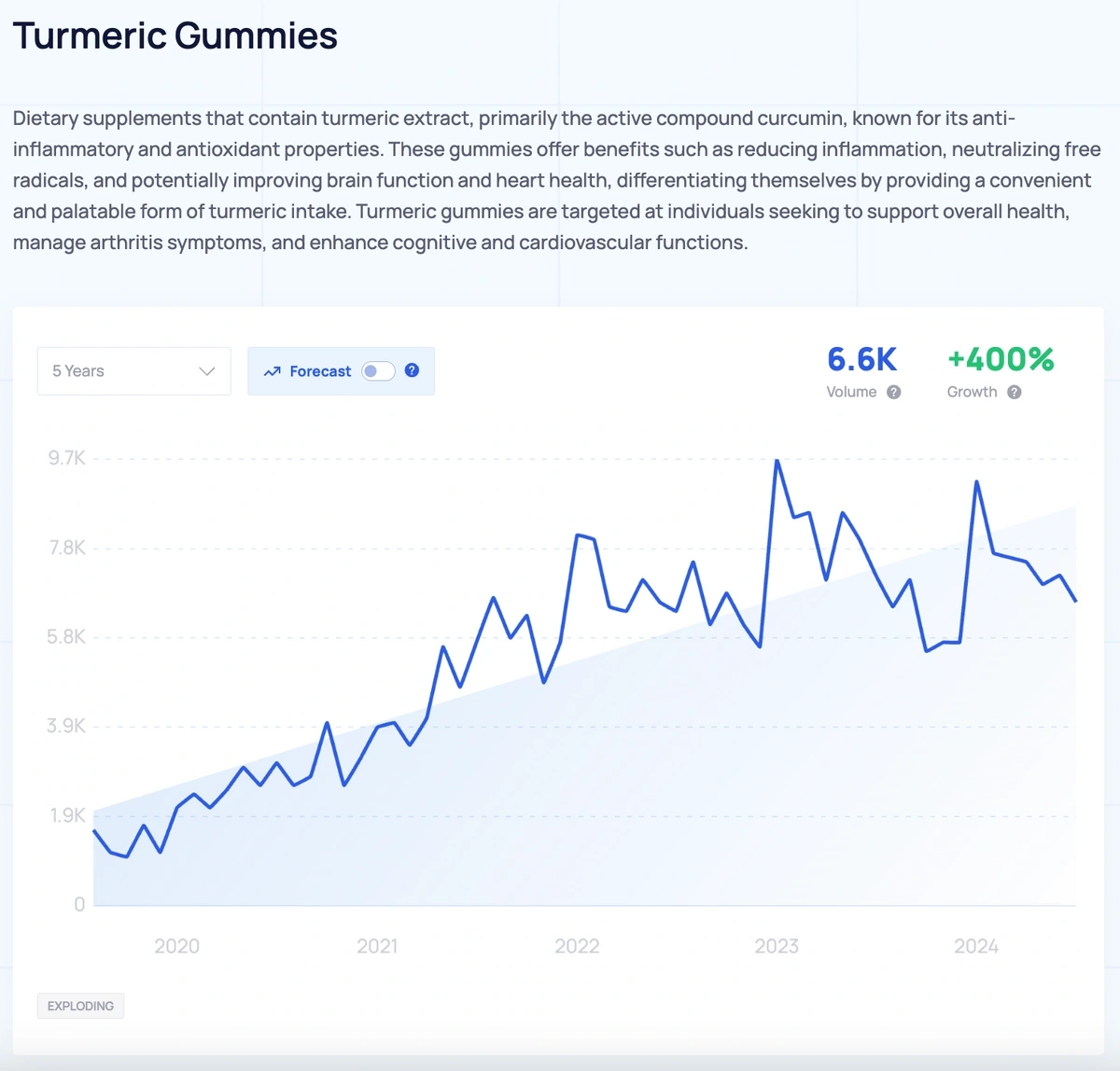Click the Volume label text
1120x1071 pixels.
[851, 392]
